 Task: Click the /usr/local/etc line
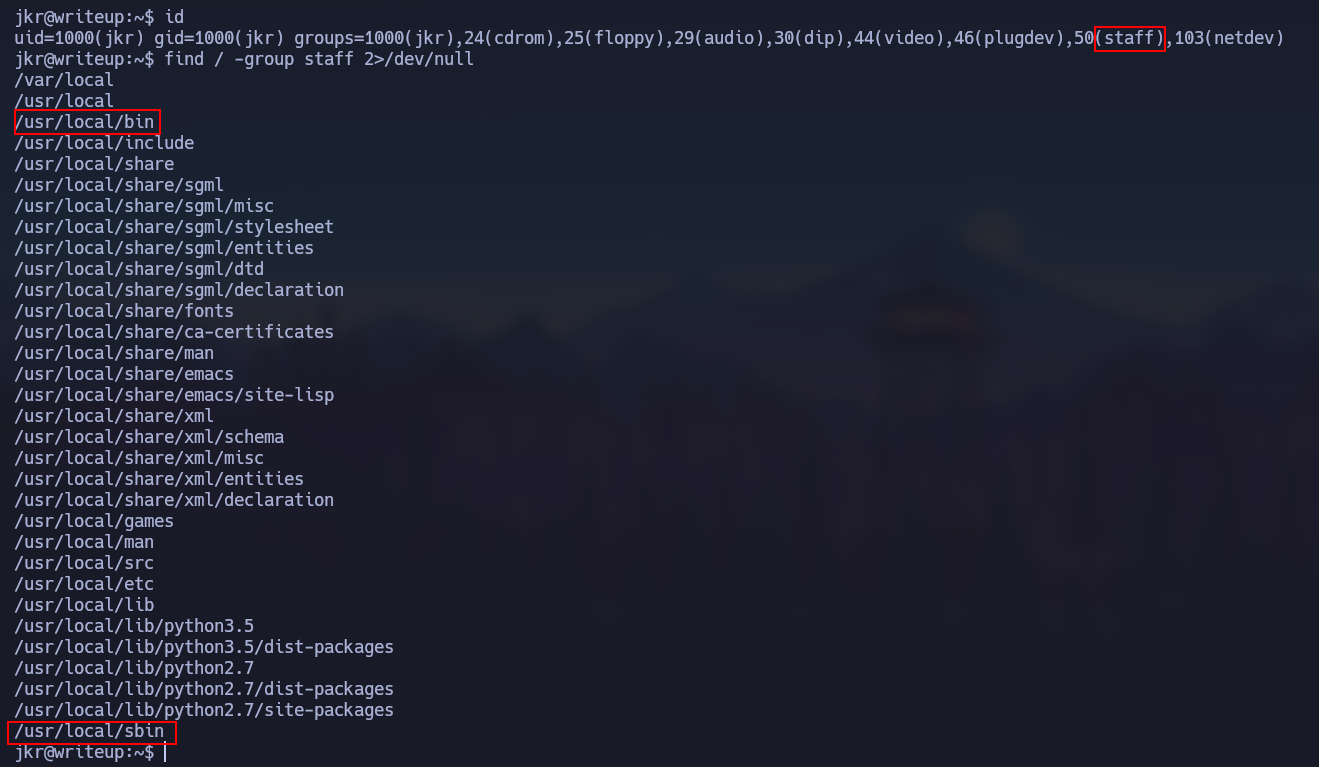(x=84, y=584)
